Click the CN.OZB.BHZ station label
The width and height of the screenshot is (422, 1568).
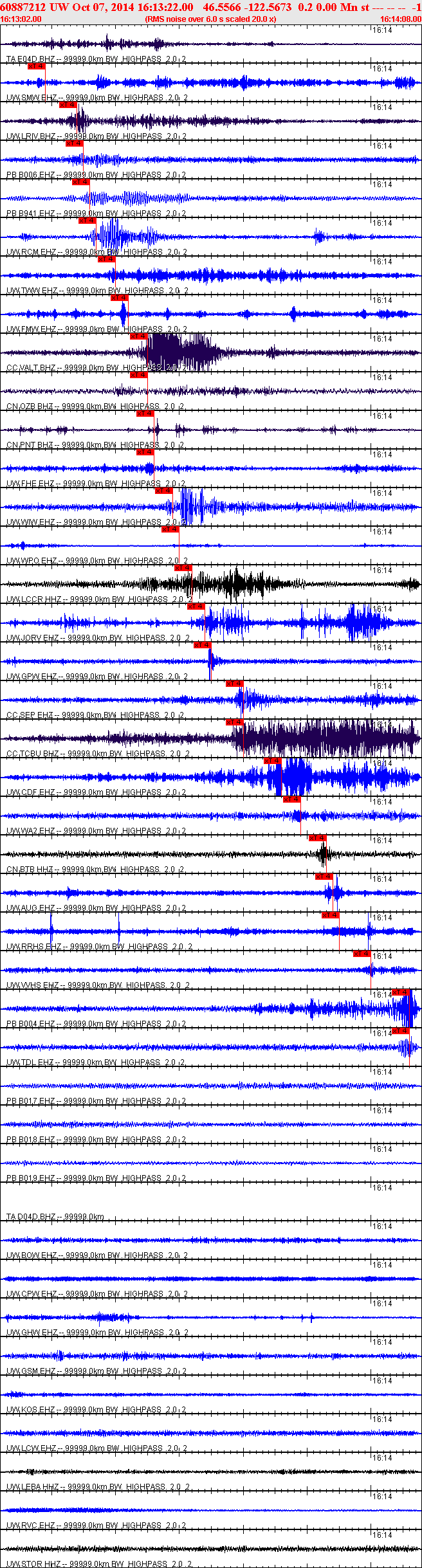pos(30,406)
